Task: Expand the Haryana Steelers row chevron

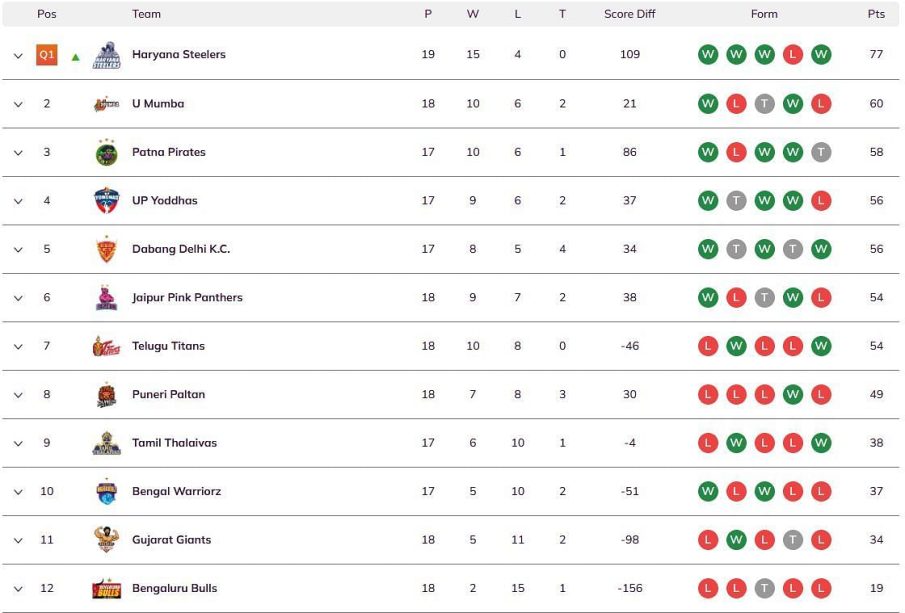Action: [x=18, y=56]
